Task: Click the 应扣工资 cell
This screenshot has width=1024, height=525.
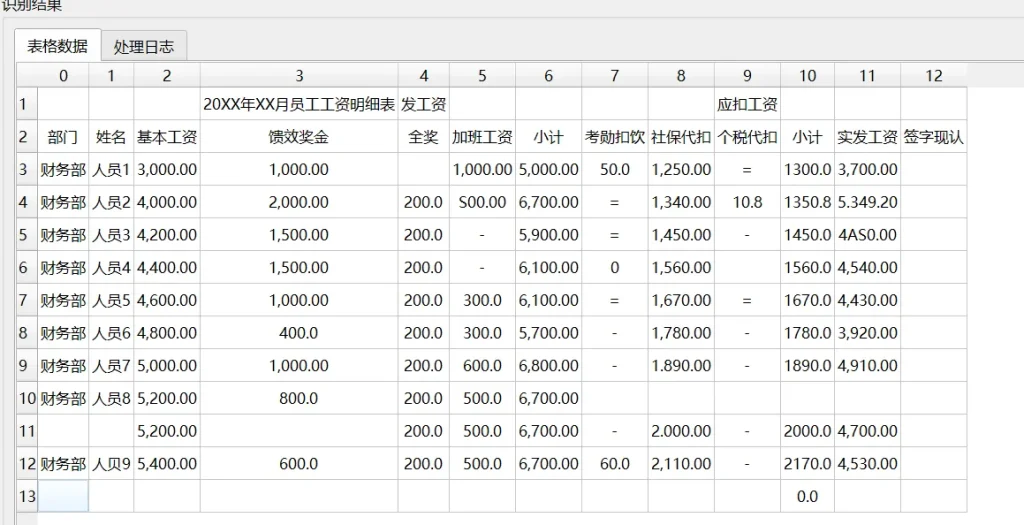Action: click(x=747, y=104)
